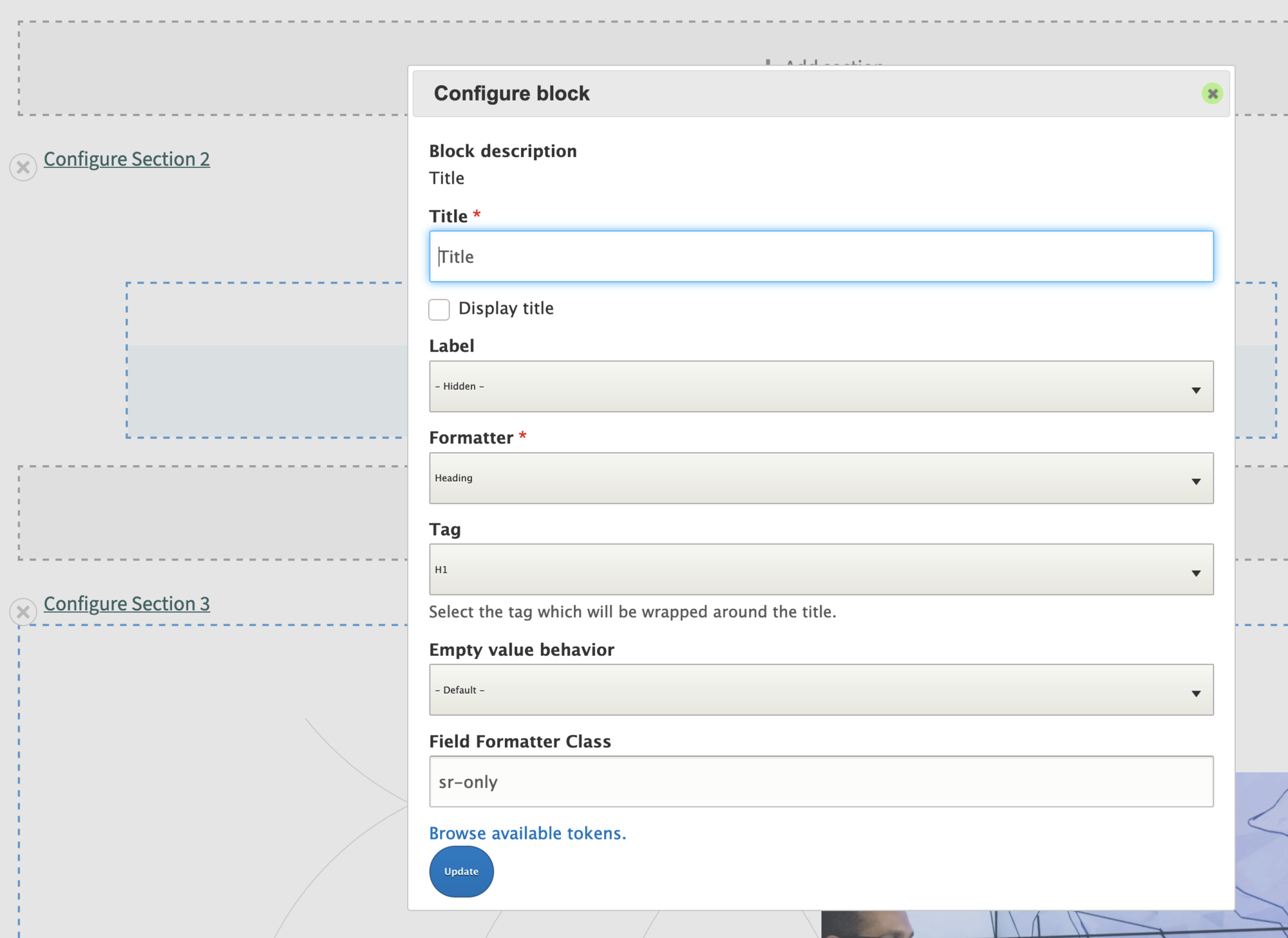Expand the Formatter dropdown showing Heading
Image resolution: width=1288 pixels, height=938 pixels.
pos(821,478)
